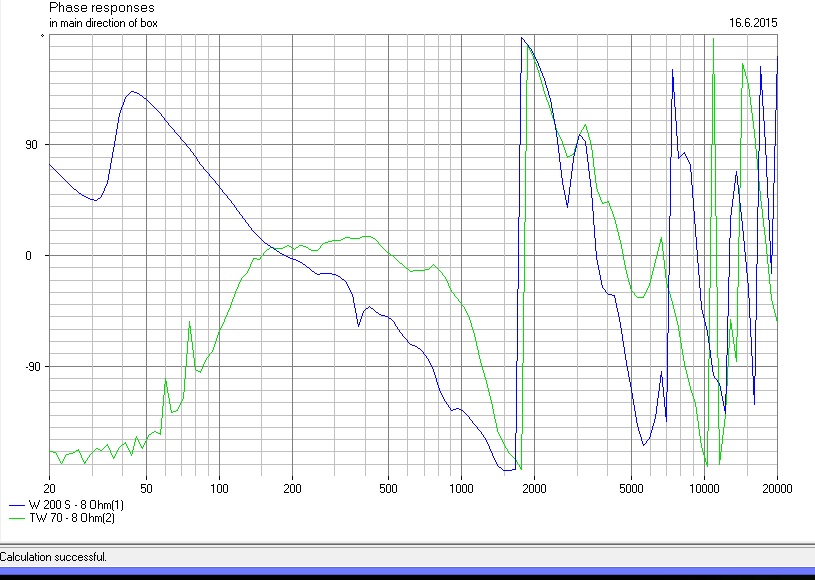
Task: Click the 0 label on the phase axis
Action: [x=29, y=256]
